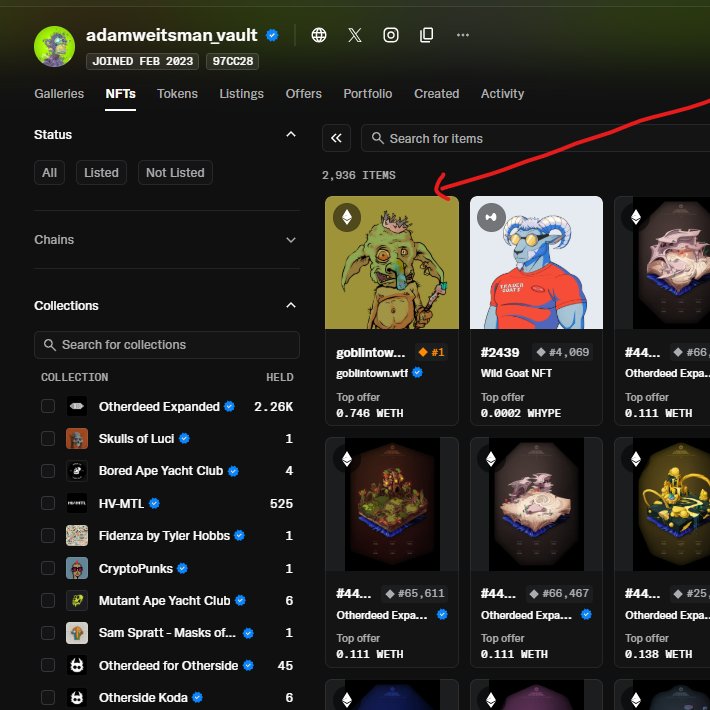This screenshot has height=710, width=710.
Task: Check the Otherside Koda checkbox
Action: pos(48,697)
